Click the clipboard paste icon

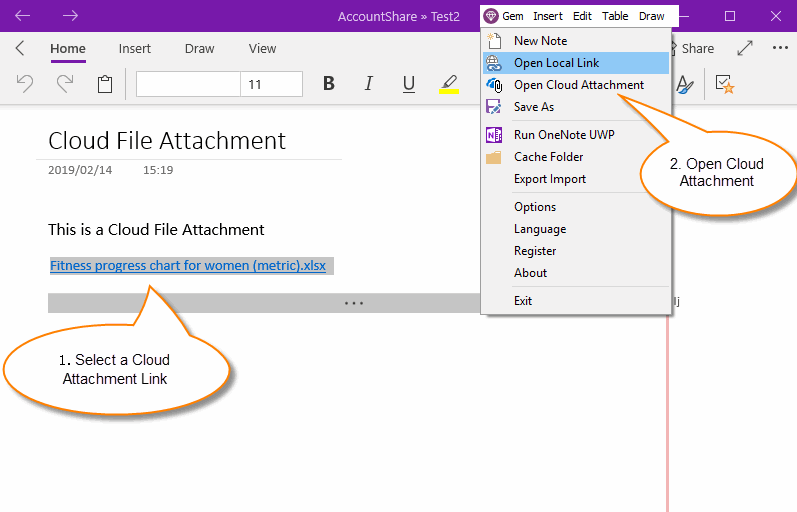tap(105, 85)
